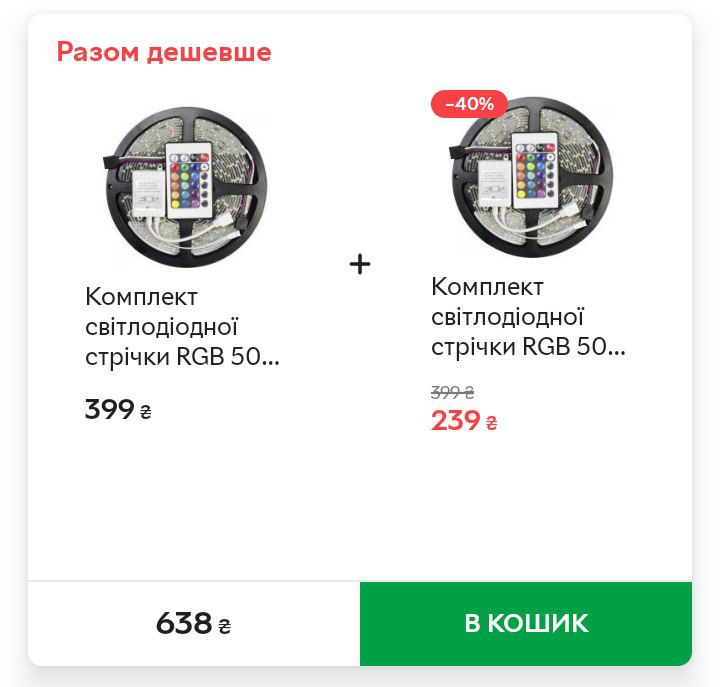Open the left product title link

click(x=182, y=327)
